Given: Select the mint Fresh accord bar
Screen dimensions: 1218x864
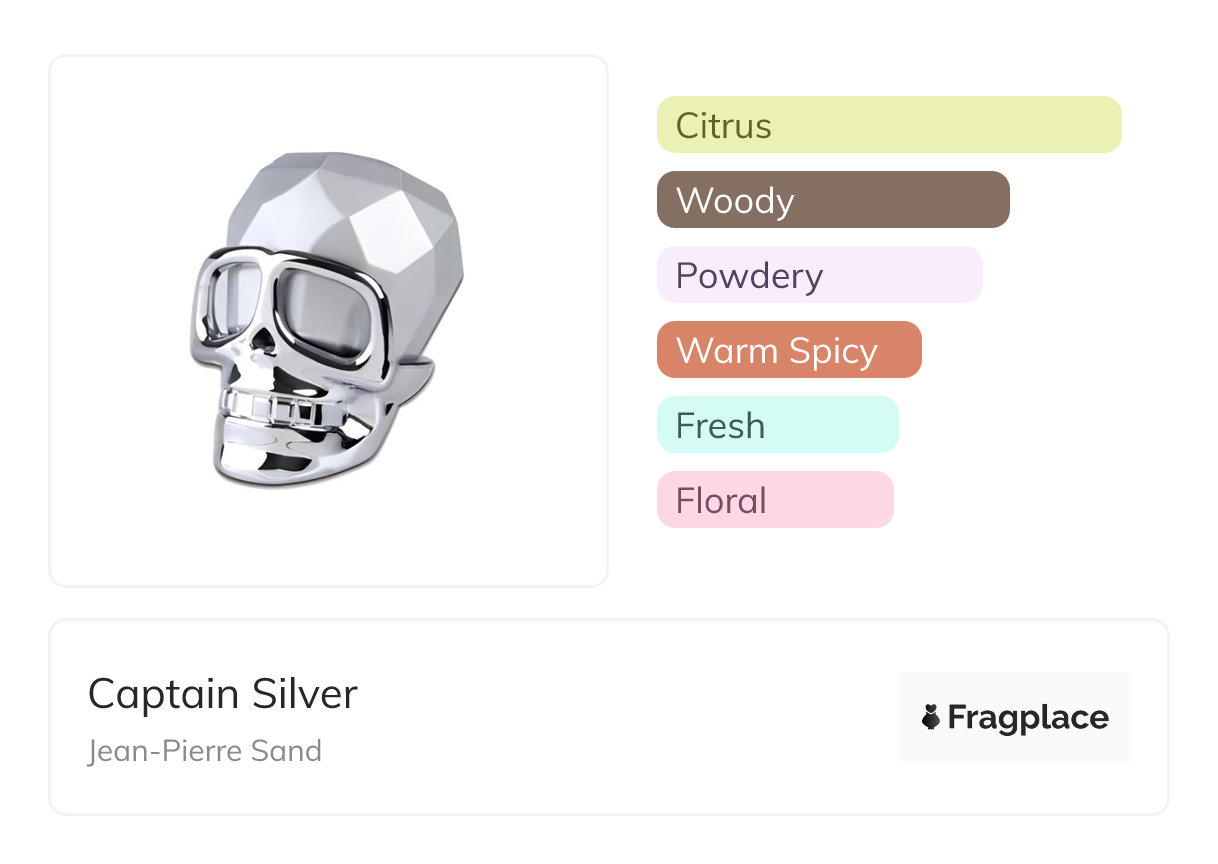Looking at the screenshot, I should tap(777, 425).
